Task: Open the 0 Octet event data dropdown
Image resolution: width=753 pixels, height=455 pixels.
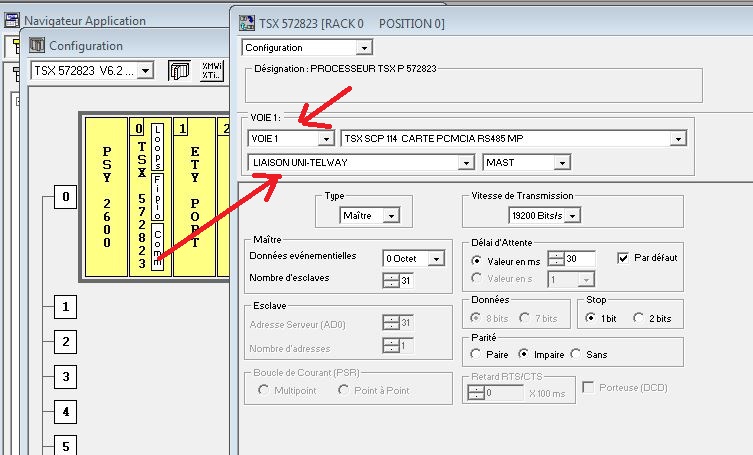Action: (x=436, y=258)
